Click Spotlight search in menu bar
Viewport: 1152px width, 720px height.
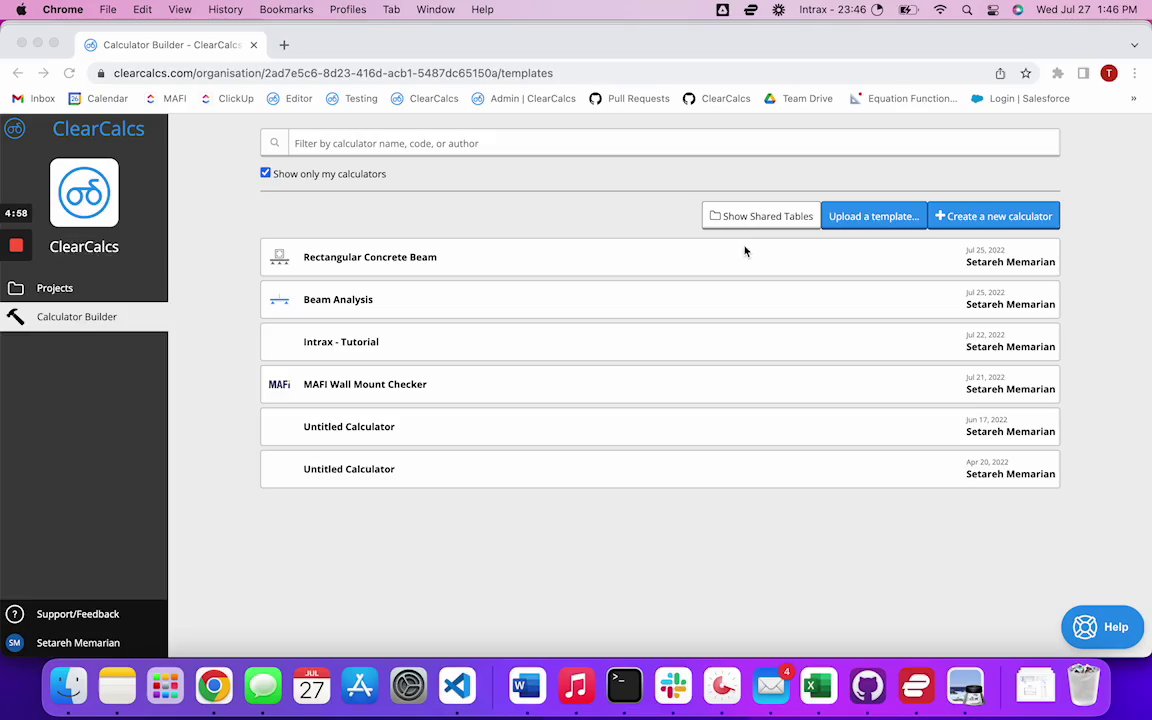pyautogui.click(x=967, y=10)
